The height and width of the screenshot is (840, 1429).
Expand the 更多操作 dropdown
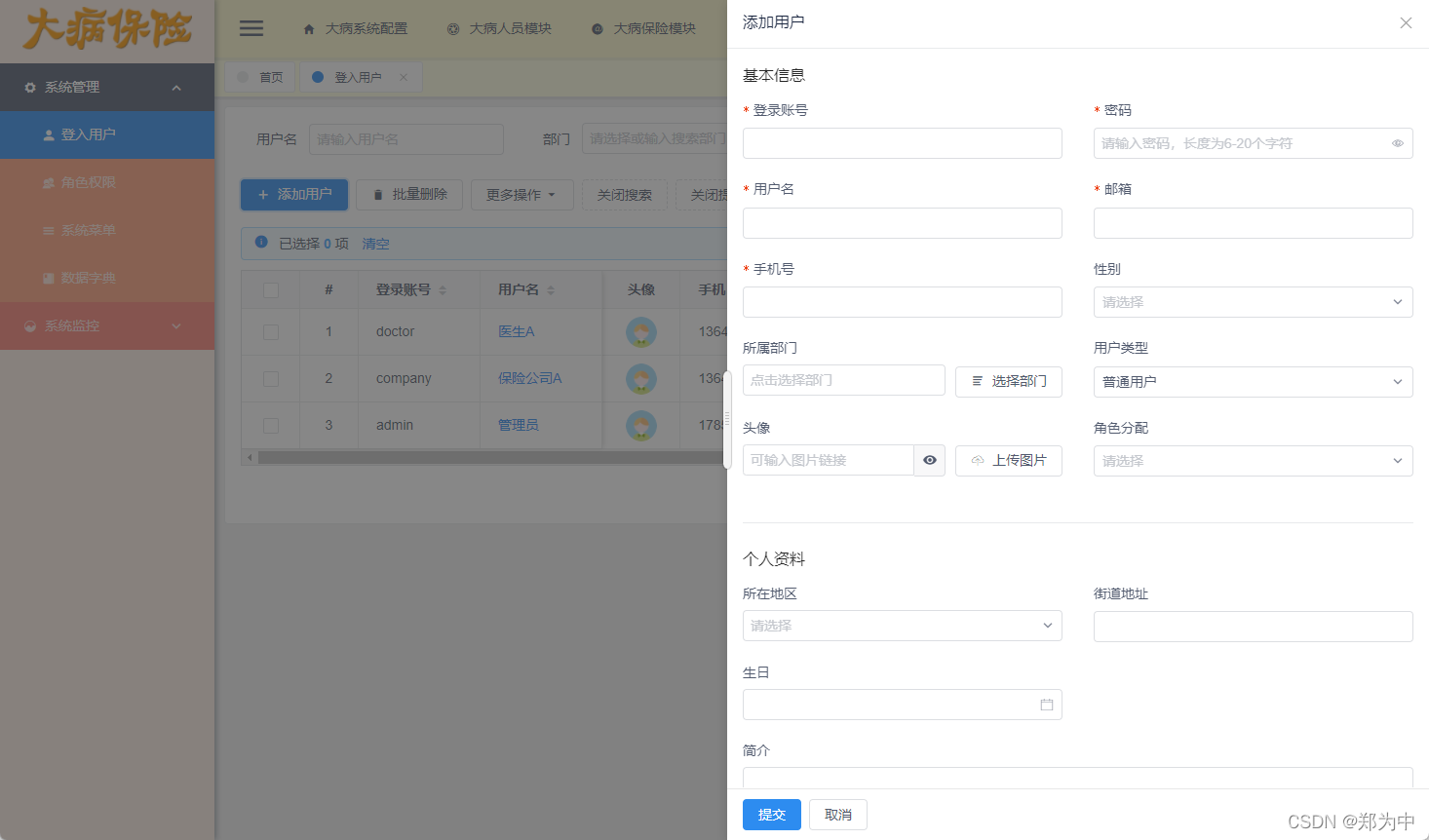[x=522, y=194]
